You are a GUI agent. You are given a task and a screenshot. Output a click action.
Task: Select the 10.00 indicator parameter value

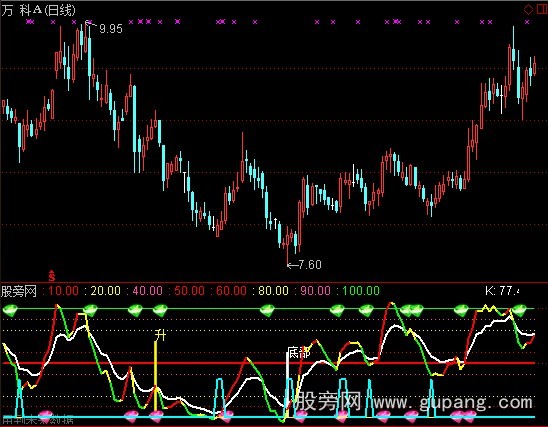63,291
